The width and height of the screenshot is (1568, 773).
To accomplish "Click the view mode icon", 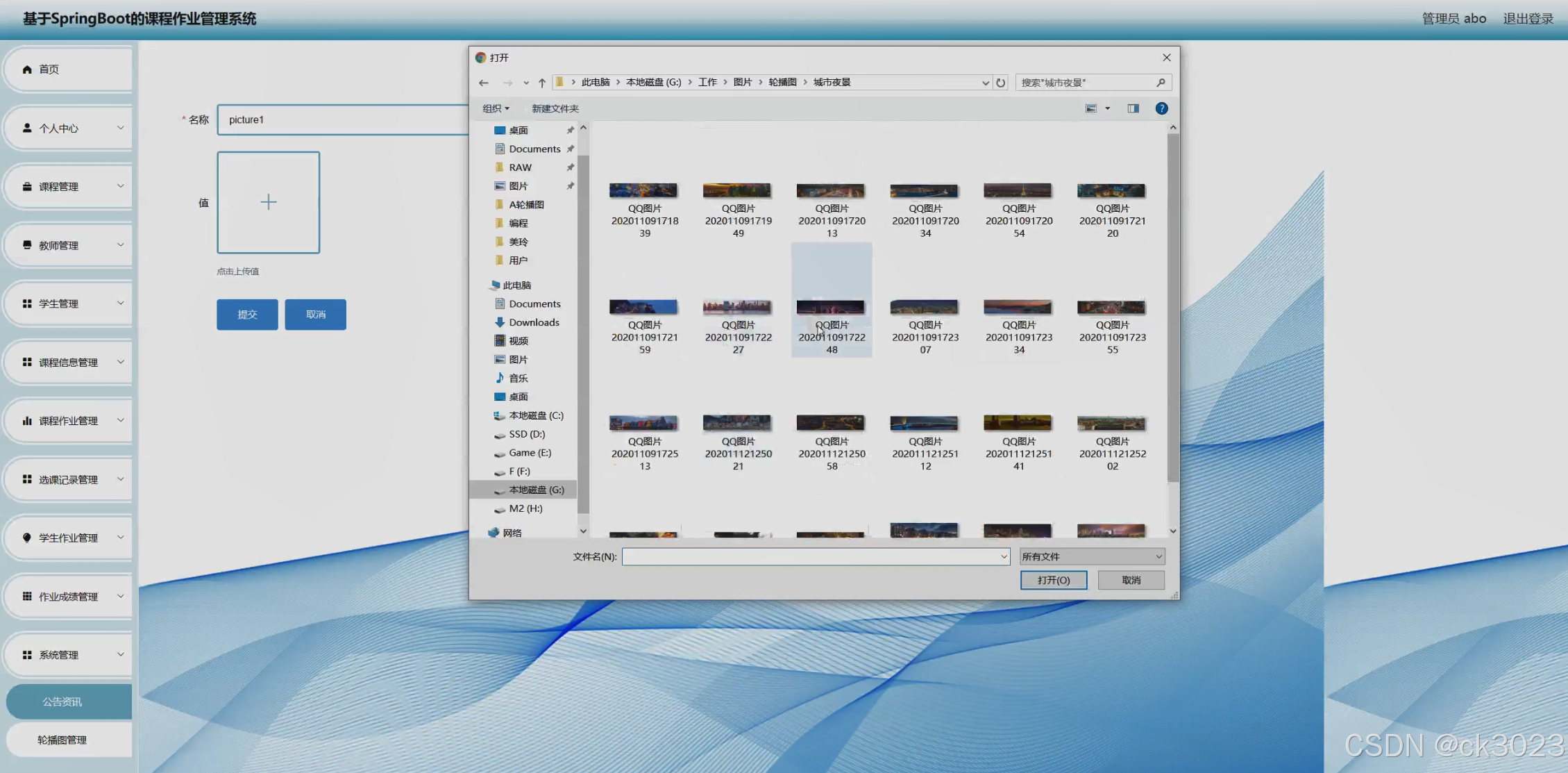I will pos(1091,108).
